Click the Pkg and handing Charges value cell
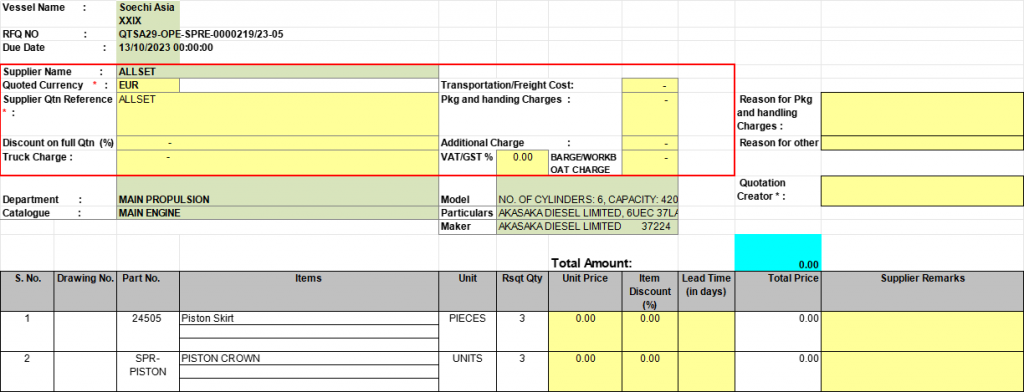 [650, 114]
